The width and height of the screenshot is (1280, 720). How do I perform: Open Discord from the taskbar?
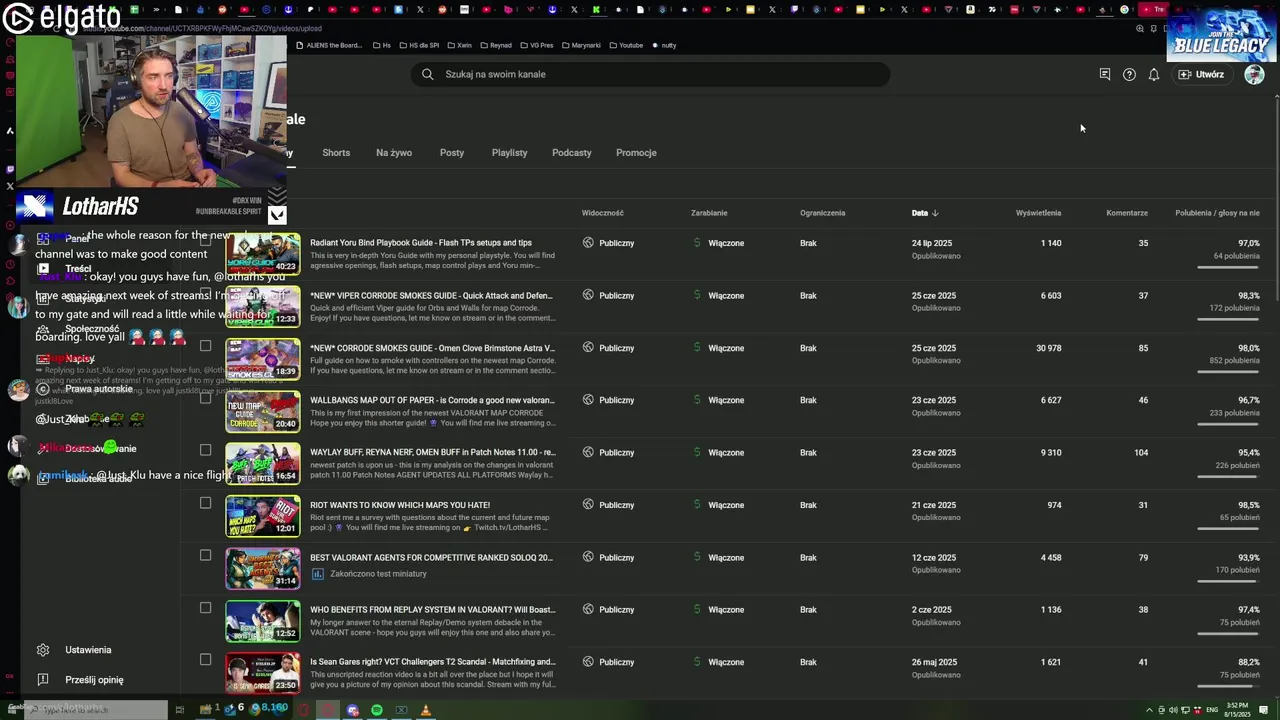coord(352,710)
